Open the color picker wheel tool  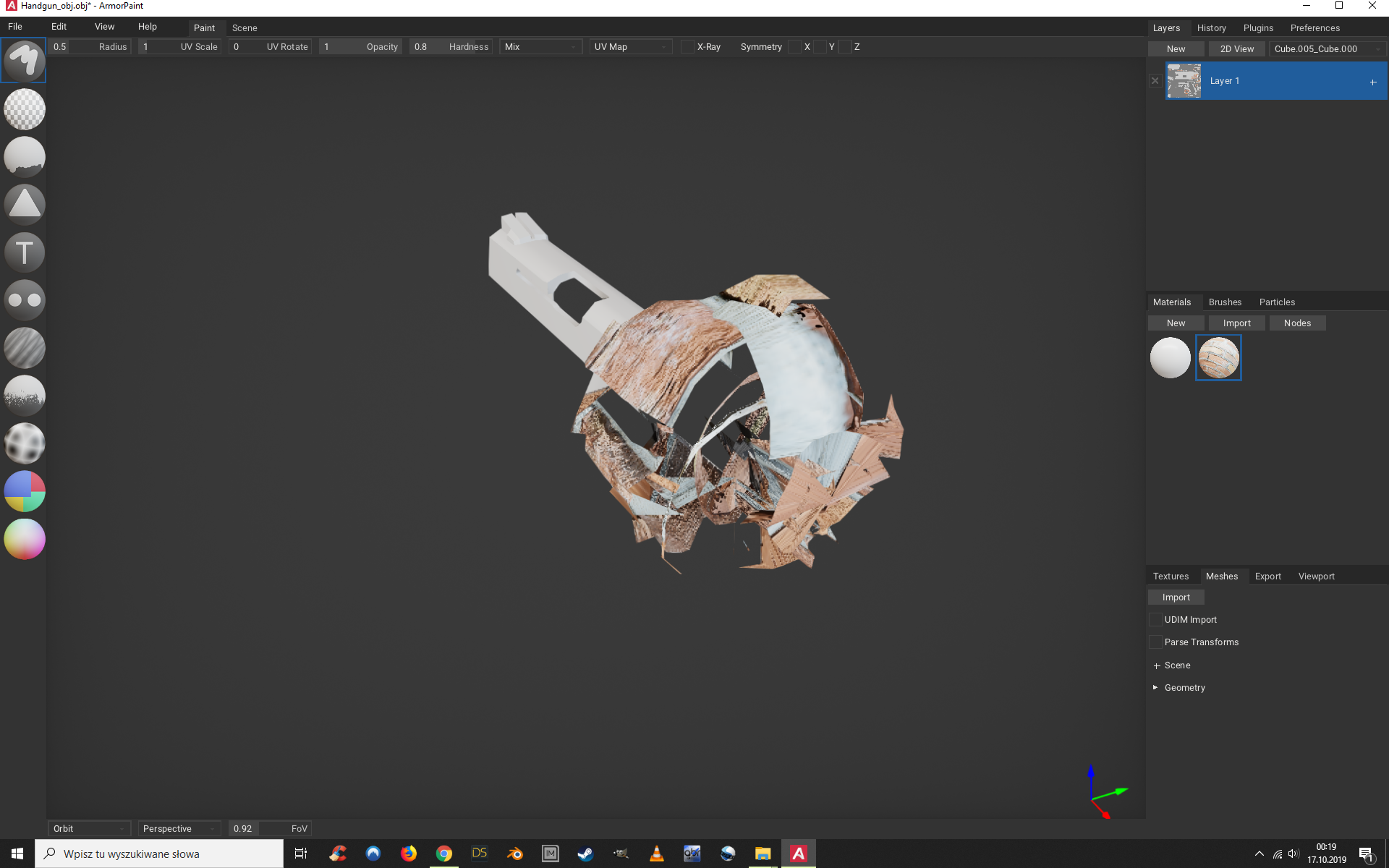(x=24, y=539)
